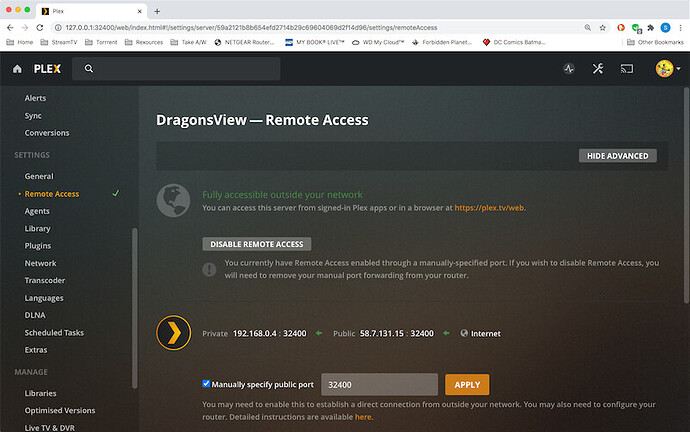The width and height of the screenshot is (690, 432).
Task: Bookmark page with star icon
Action: [x=602, y=28]
